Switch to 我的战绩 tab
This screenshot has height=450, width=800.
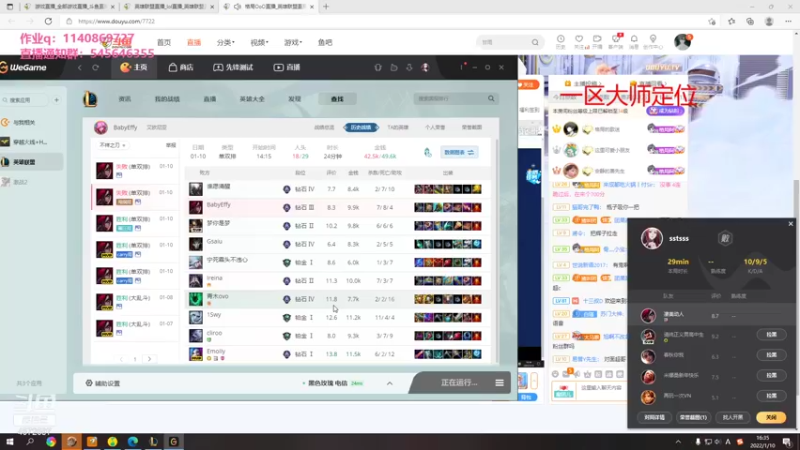pyautogui.click(x=167, y=99)
